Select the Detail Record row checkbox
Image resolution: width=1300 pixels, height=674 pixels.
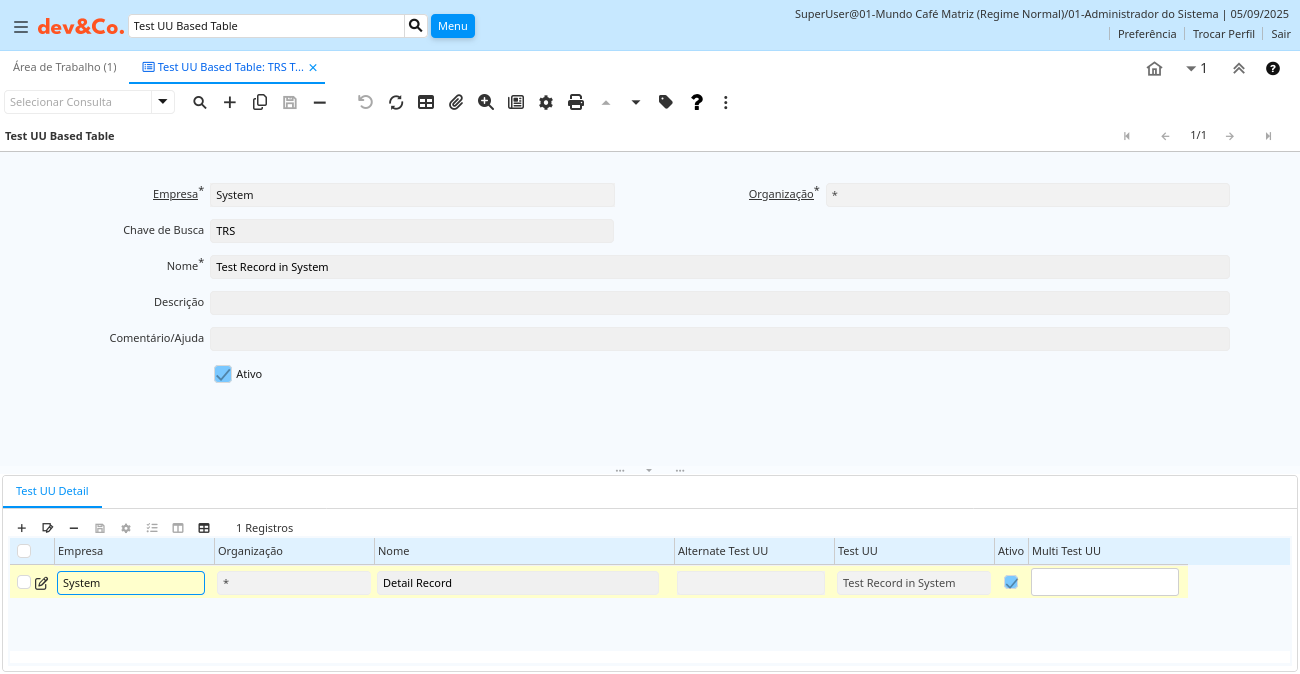[24, 582]
